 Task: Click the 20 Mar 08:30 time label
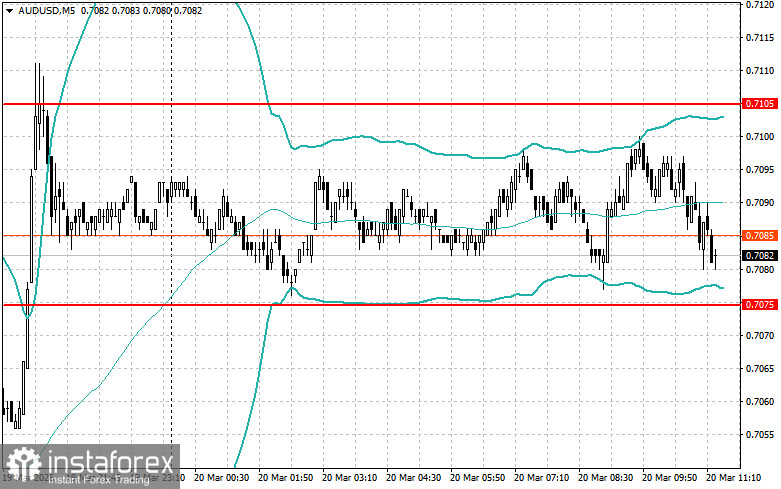(x=605, y=478)
